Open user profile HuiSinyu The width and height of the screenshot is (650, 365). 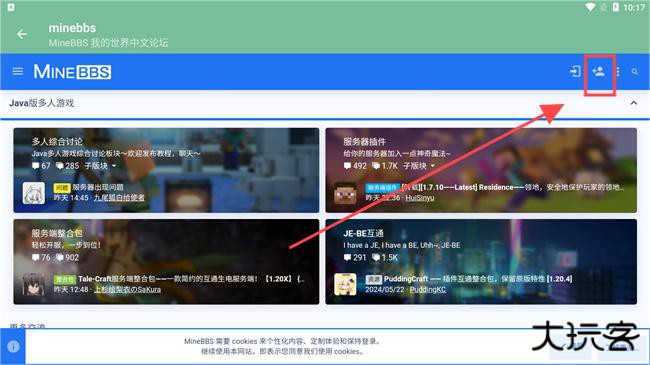[420, 198]
